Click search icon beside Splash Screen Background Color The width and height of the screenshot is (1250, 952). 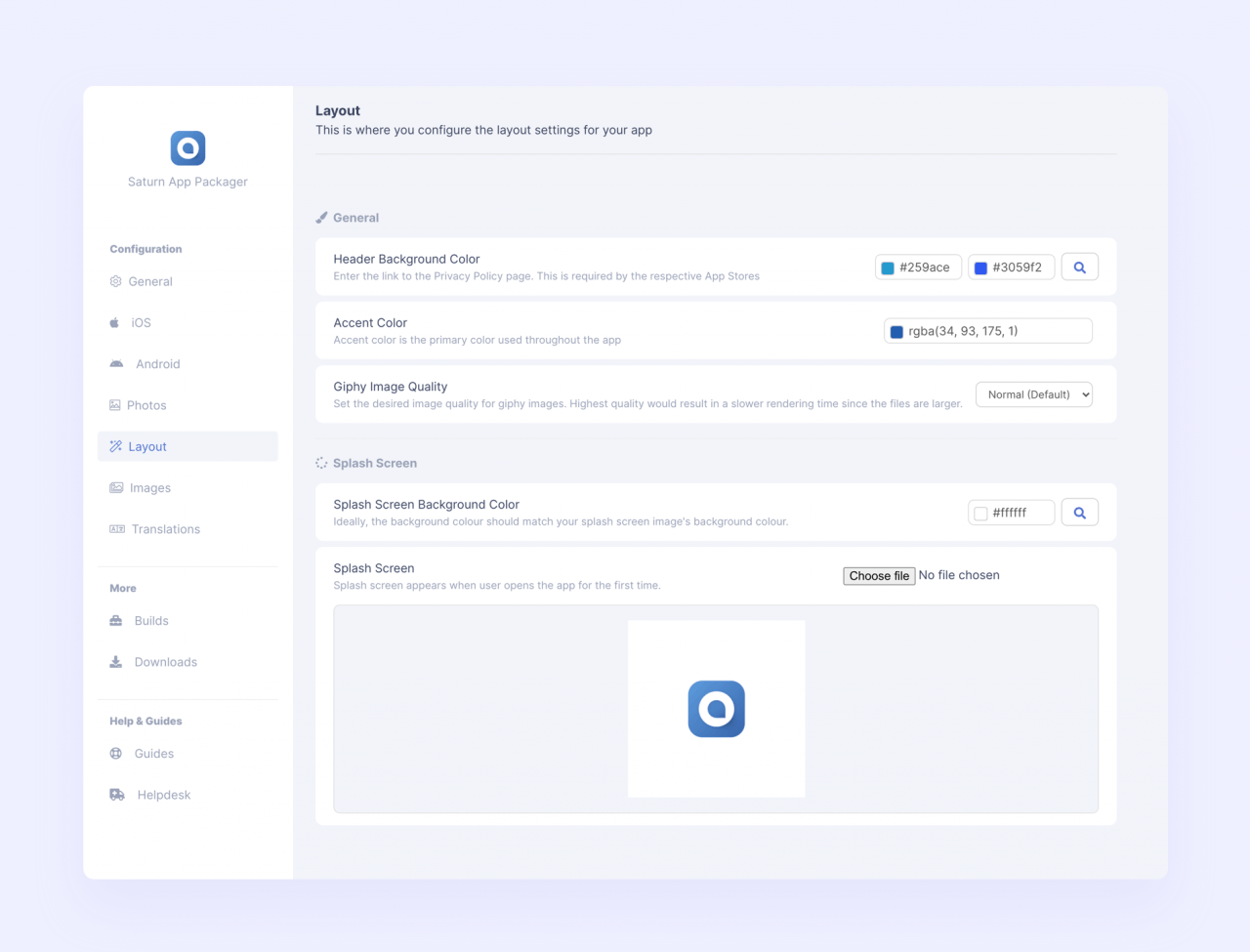coord(1080,513)
